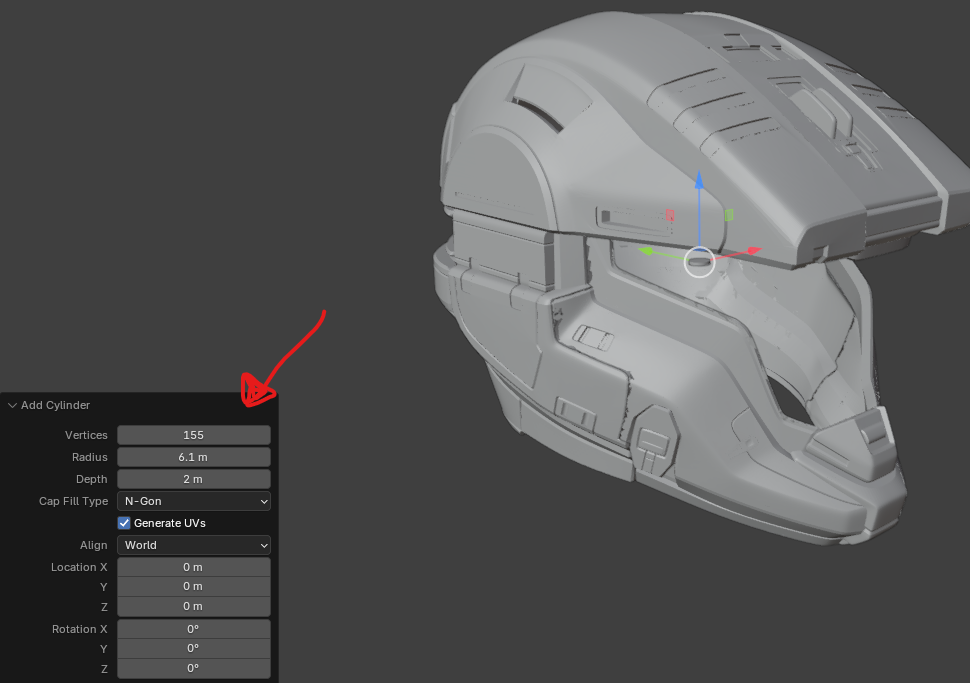Click the Rotation X field

(194, 629)
